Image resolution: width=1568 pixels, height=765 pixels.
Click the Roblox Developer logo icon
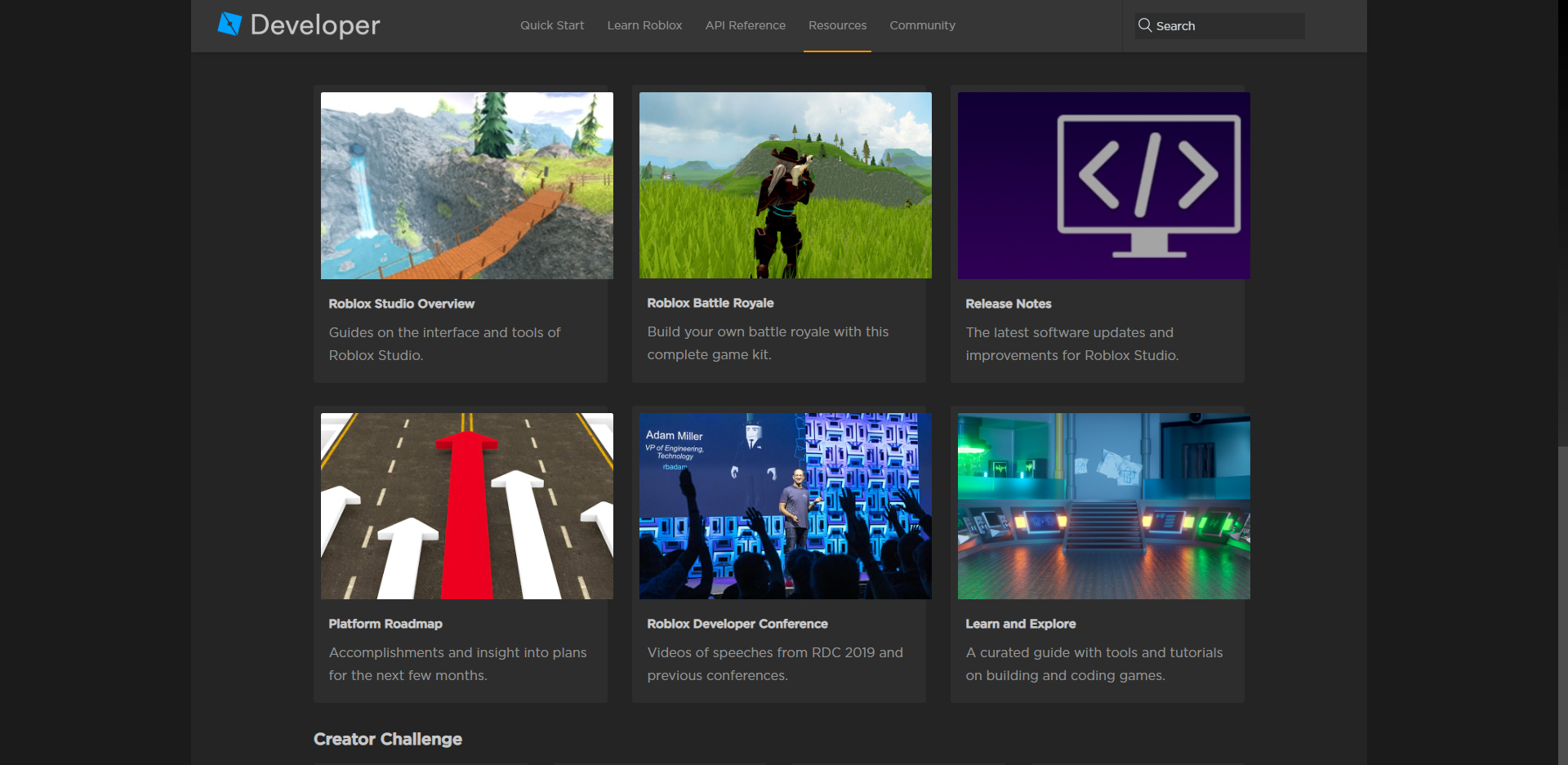(x=229, y=24)
